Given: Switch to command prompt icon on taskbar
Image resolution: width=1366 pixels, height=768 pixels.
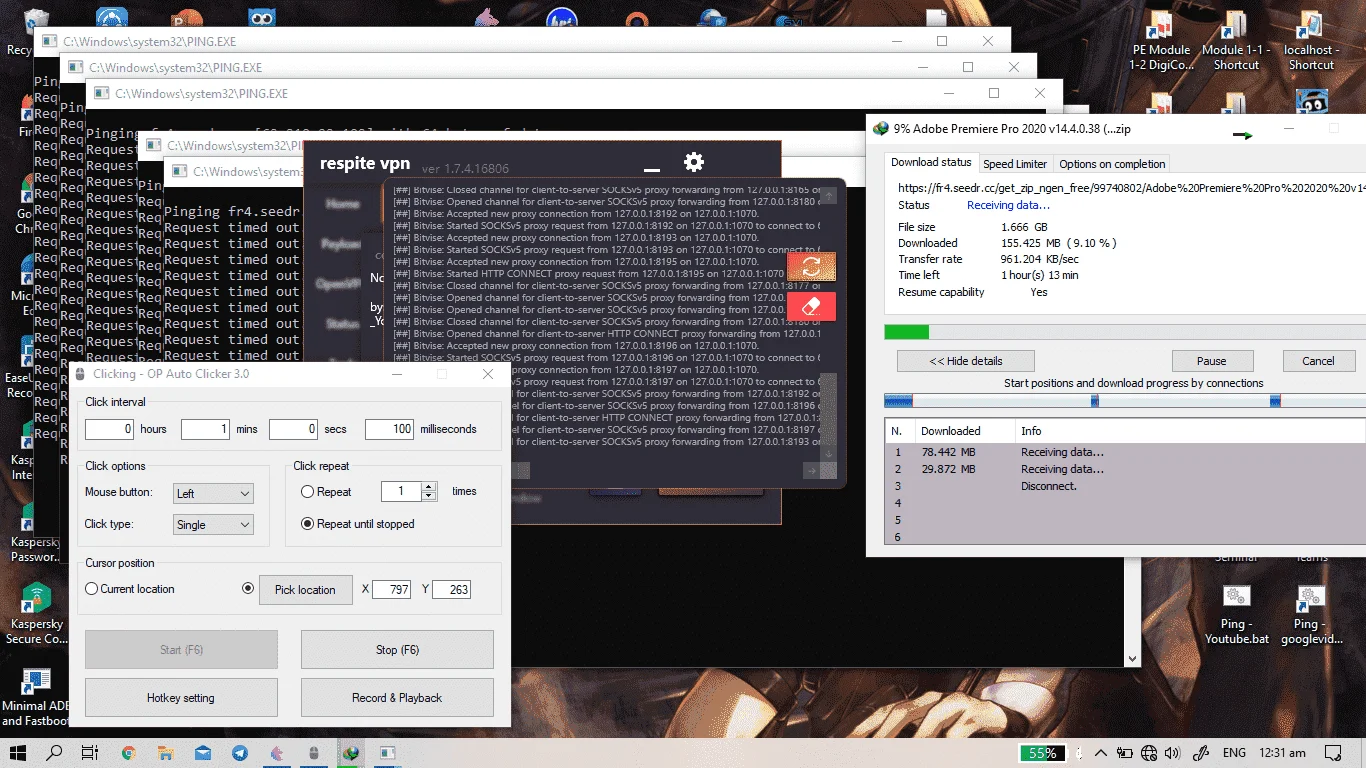Looking at the screenshot, I should coord(387,752).
